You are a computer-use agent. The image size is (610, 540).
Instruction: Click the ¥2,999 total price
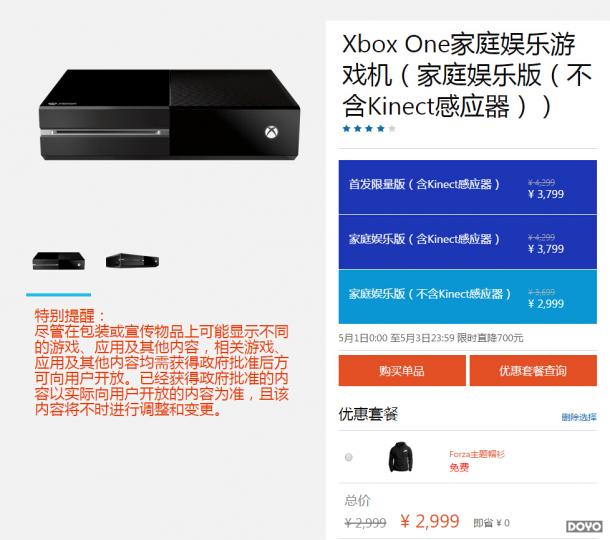429,521
